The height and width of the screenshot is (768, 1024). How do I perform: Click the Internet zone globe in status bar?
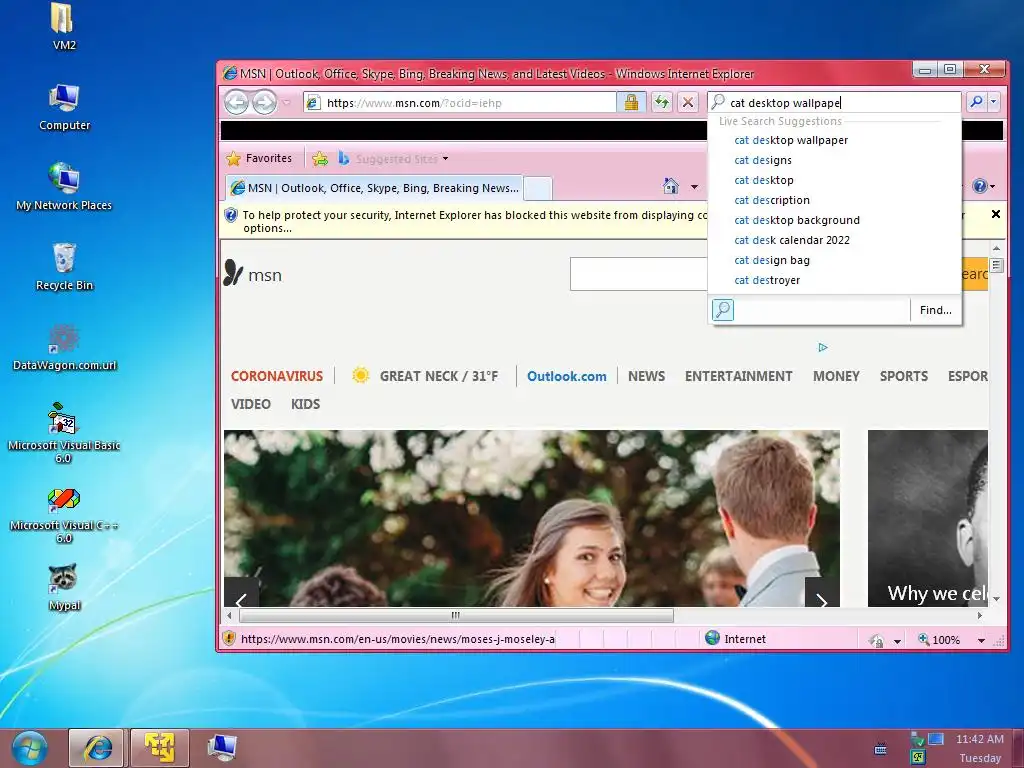712,638
